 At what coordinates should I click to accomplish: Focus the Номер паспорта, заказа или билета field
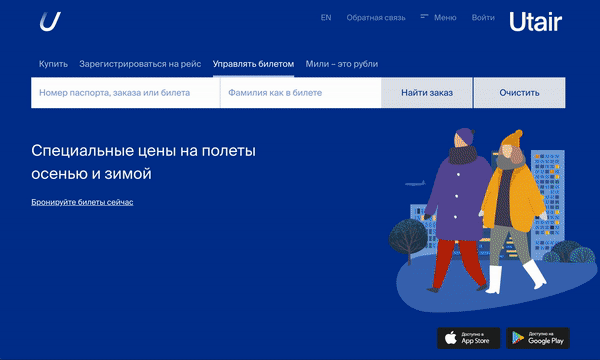pyautogui.click(x=126, y=93)
